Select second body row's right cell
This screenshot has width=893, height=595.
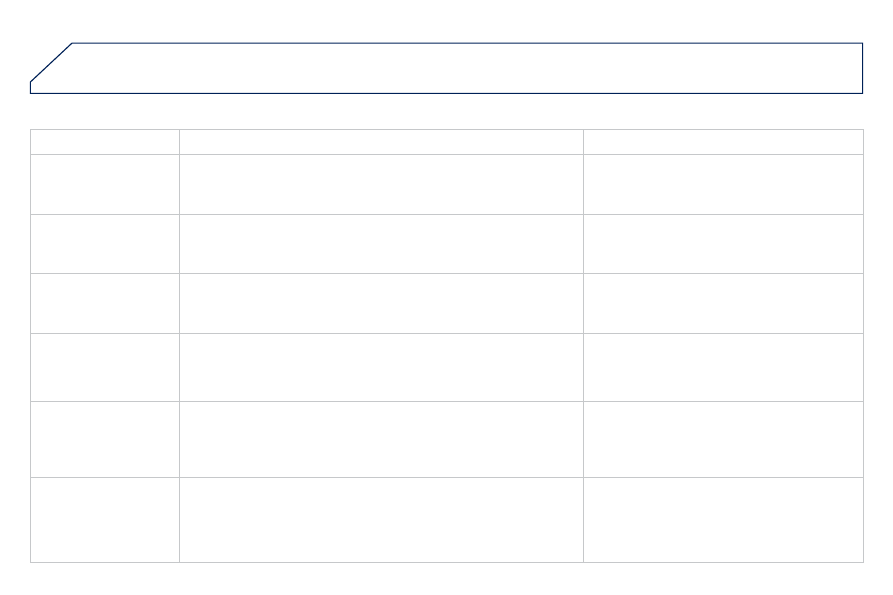723,244
